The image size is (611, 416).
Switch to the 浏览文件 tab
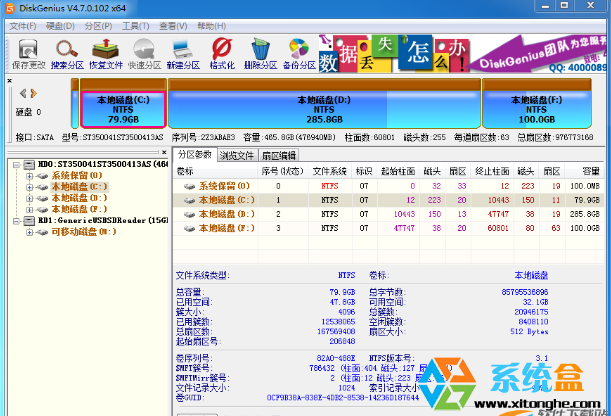pos(237,155)
